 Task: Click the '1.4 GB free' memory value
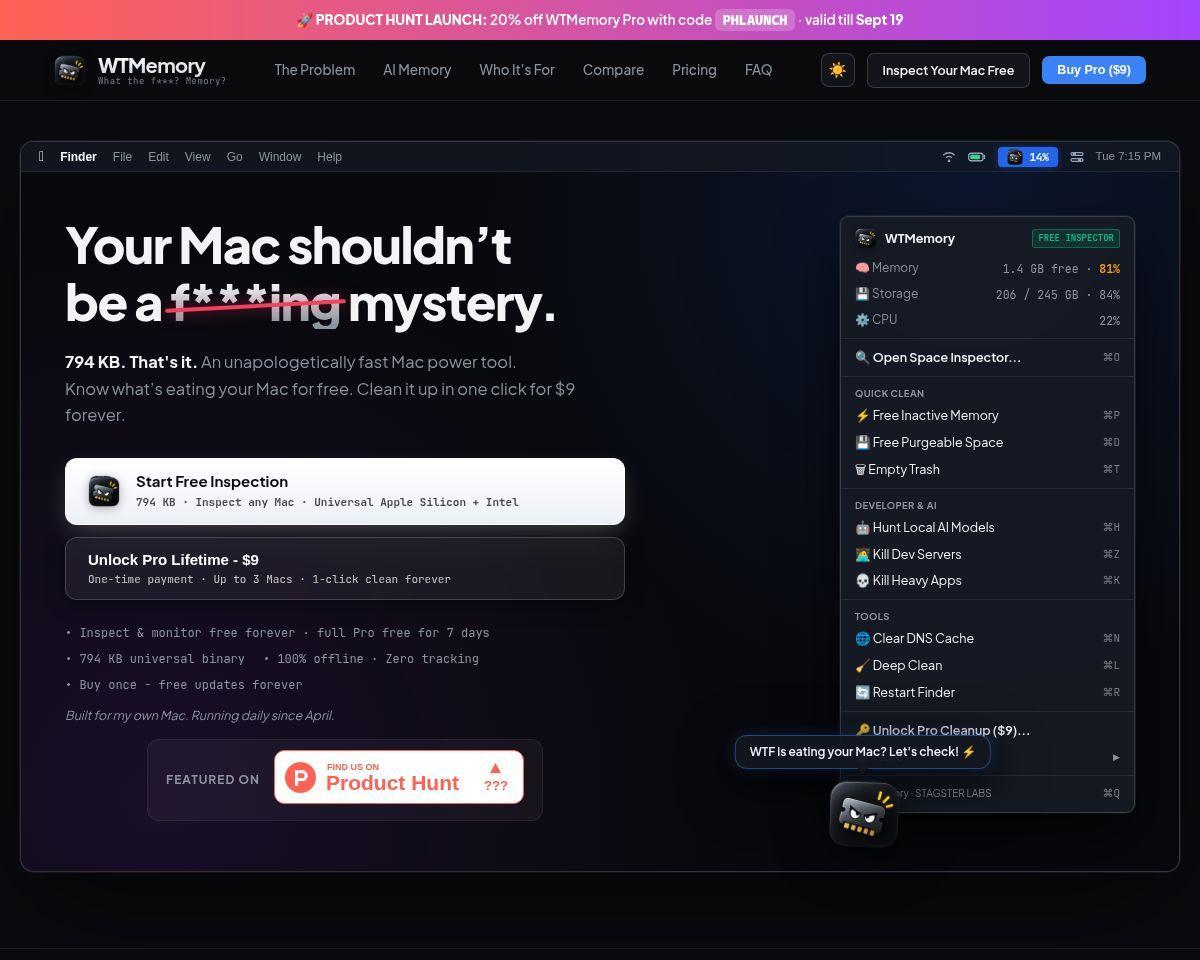pos(1040,269)
